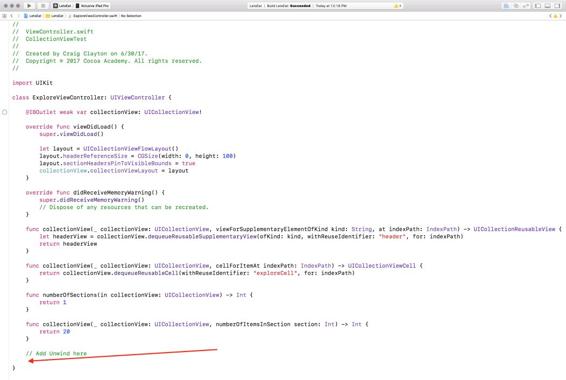Click the '// Dispose of any resources' comment

(x=124, y=207)
